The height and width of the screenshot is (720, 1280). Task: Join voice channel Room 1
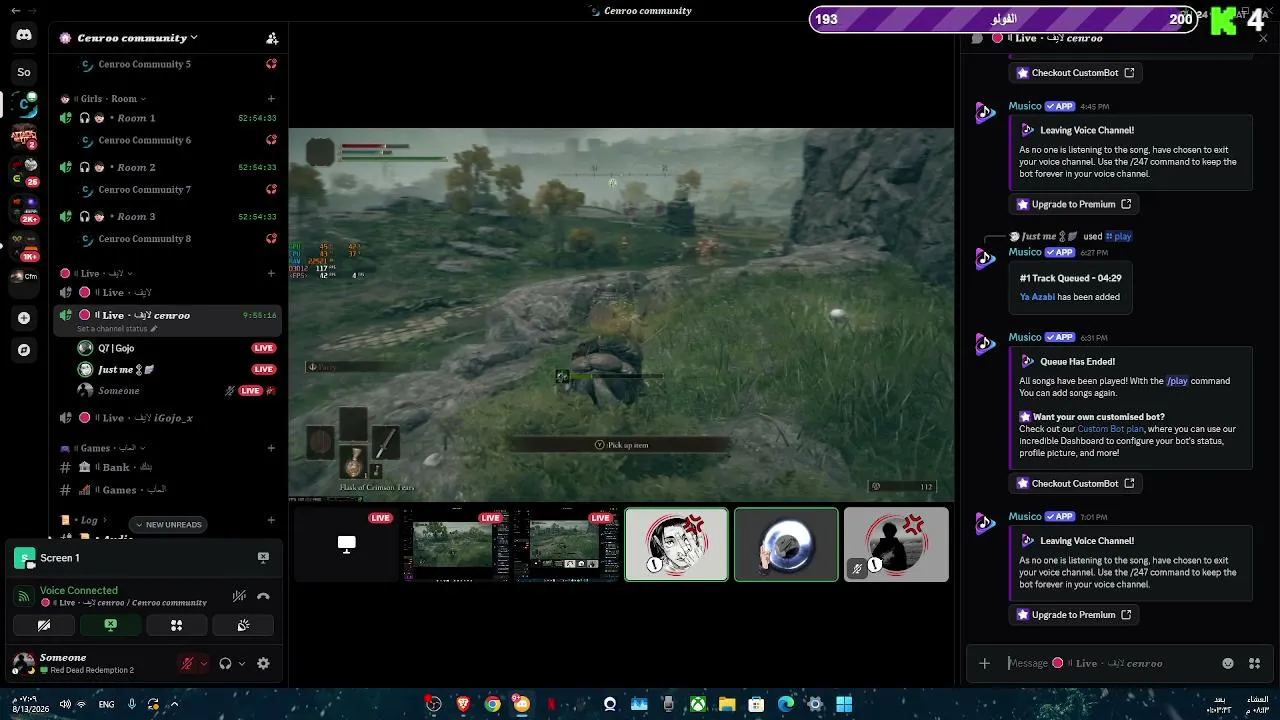pyautogui.click(x=167, y=118)
